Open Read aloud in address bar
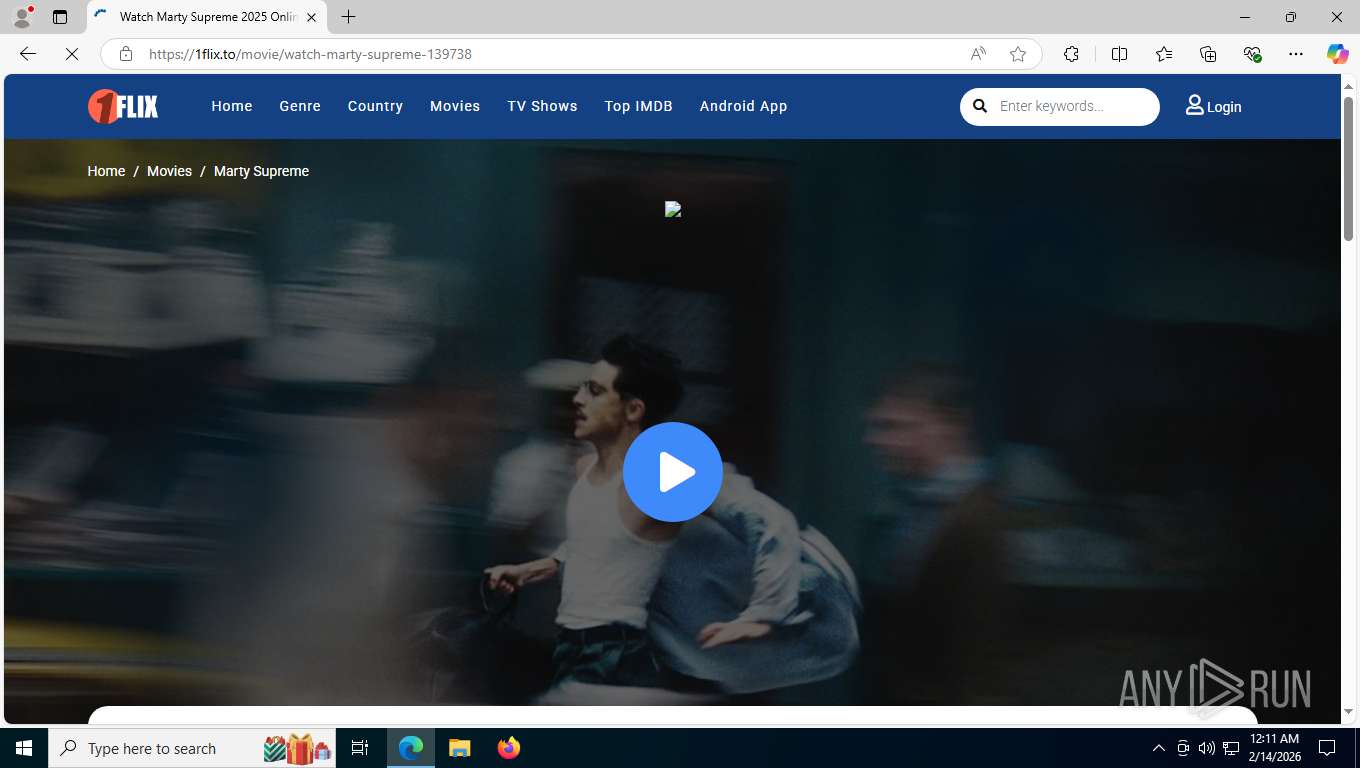The image size is (1360, 768). pos(978,54)
